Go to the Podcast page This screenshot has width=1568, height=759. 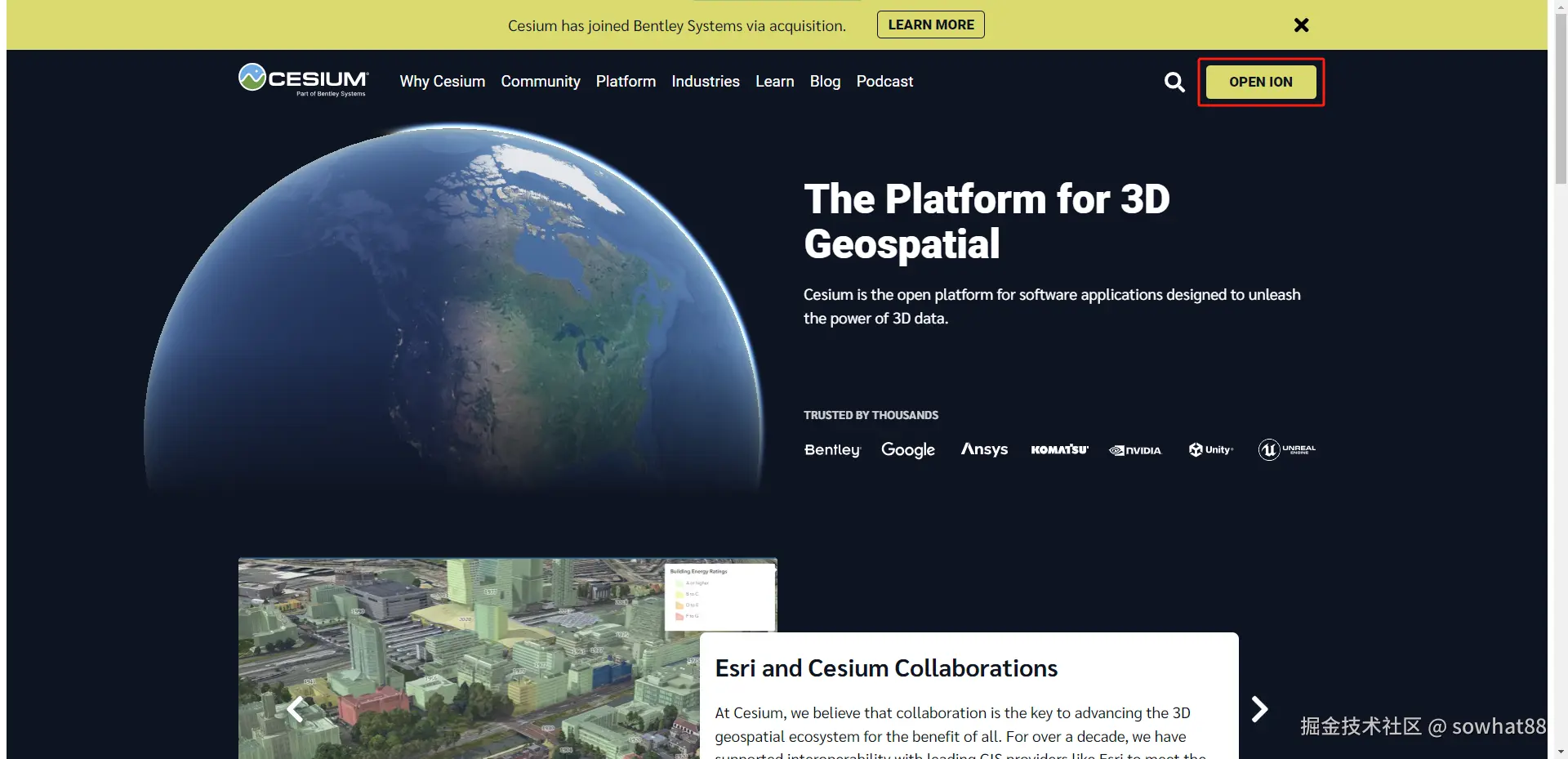coord(884,82)
